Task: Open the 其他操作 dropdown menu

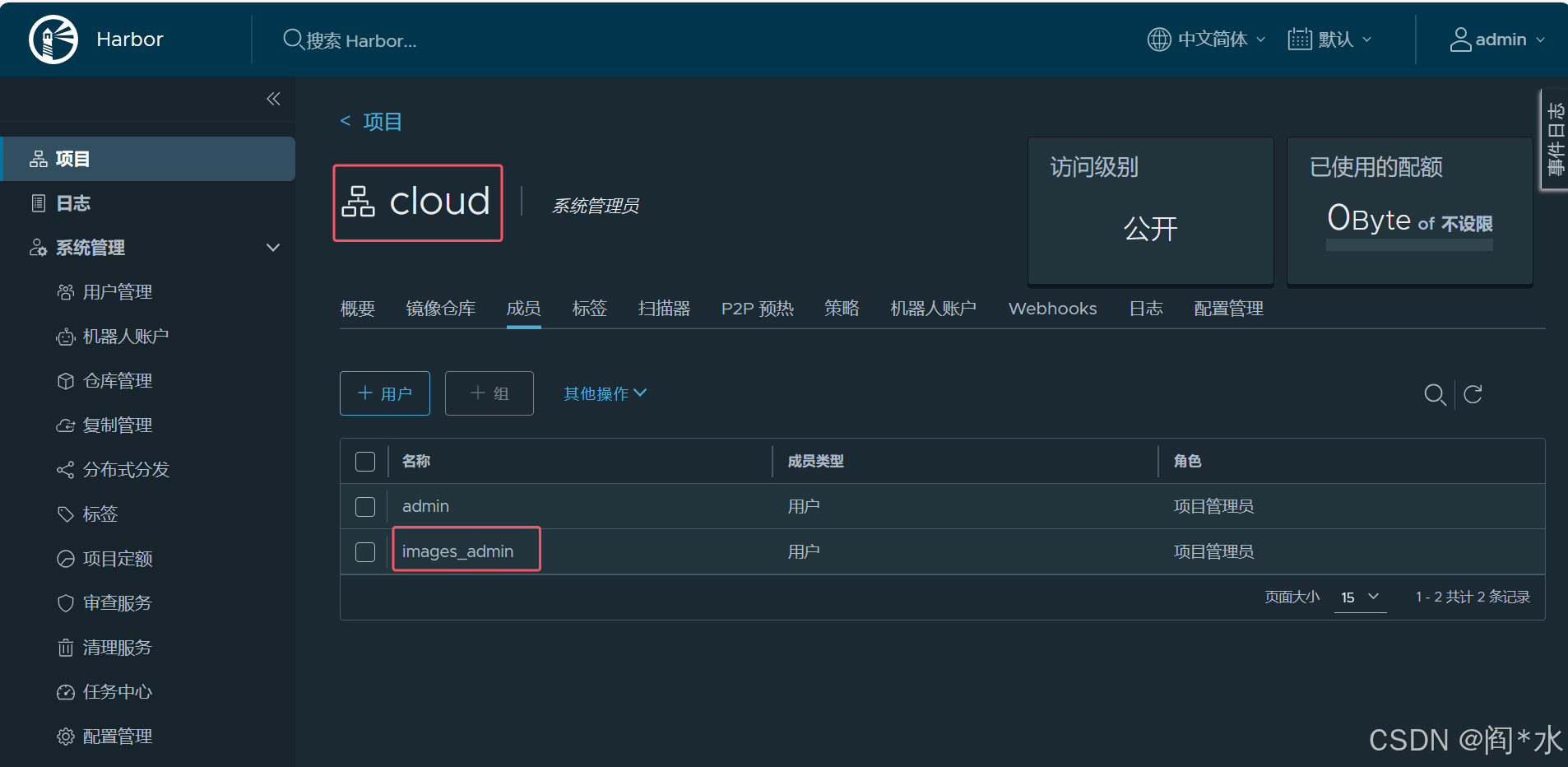Action: coord(605,393)
